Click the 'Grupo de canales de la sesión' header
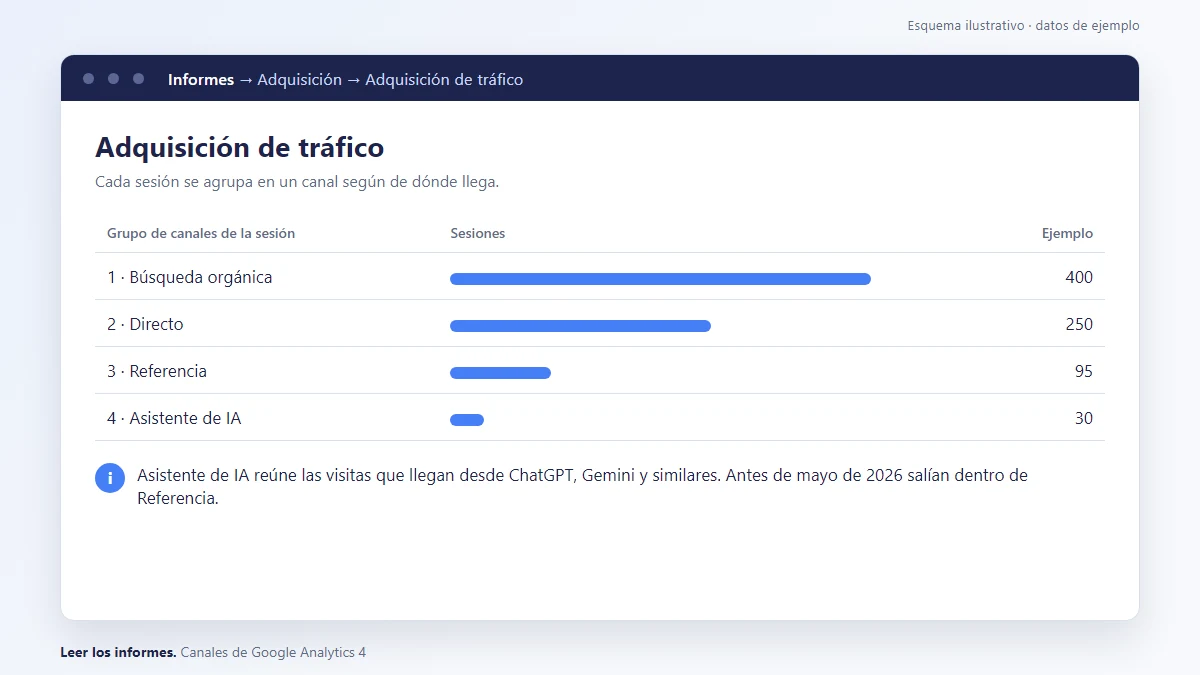The image size is (1200, 675). (201, 233)
